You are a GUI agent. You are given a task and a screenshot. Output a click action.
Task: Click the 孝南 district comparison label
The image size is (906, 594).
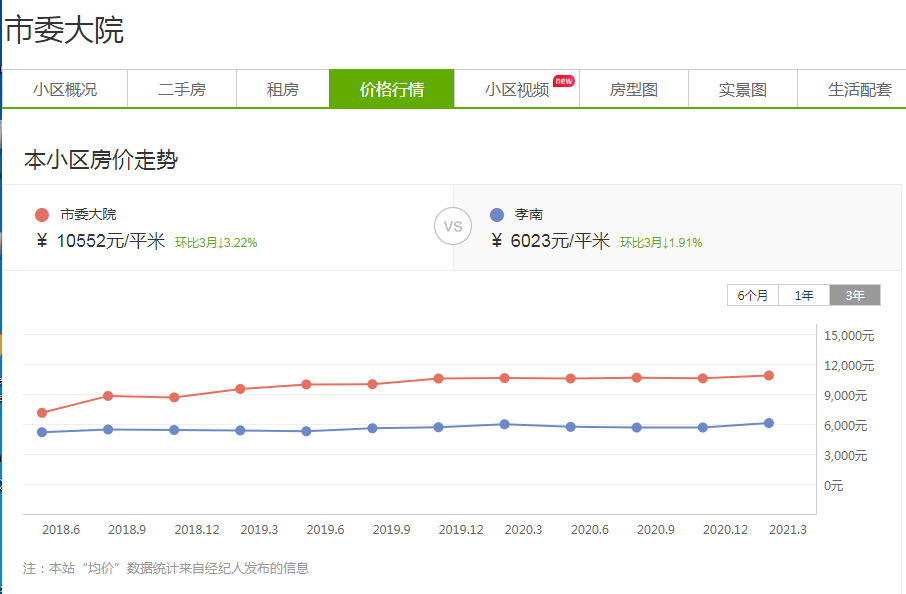click(x=529, y=214)
